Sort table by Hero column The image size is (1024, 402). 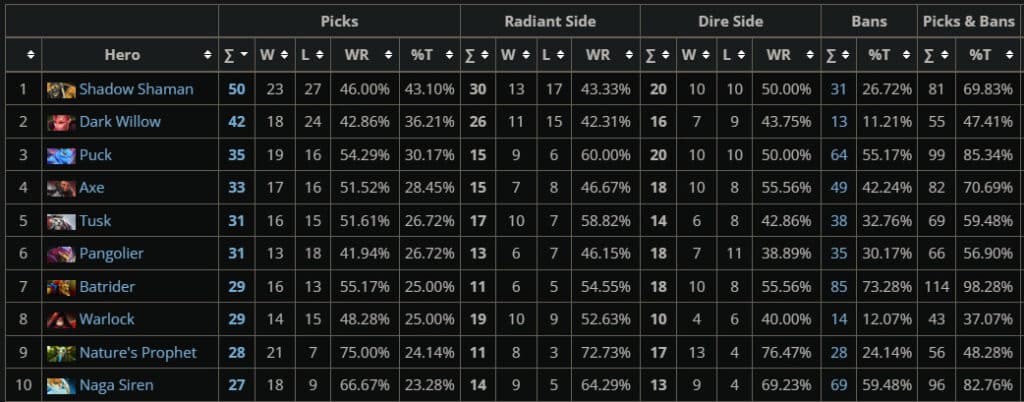pyautogui.click(x=129, y=55)
